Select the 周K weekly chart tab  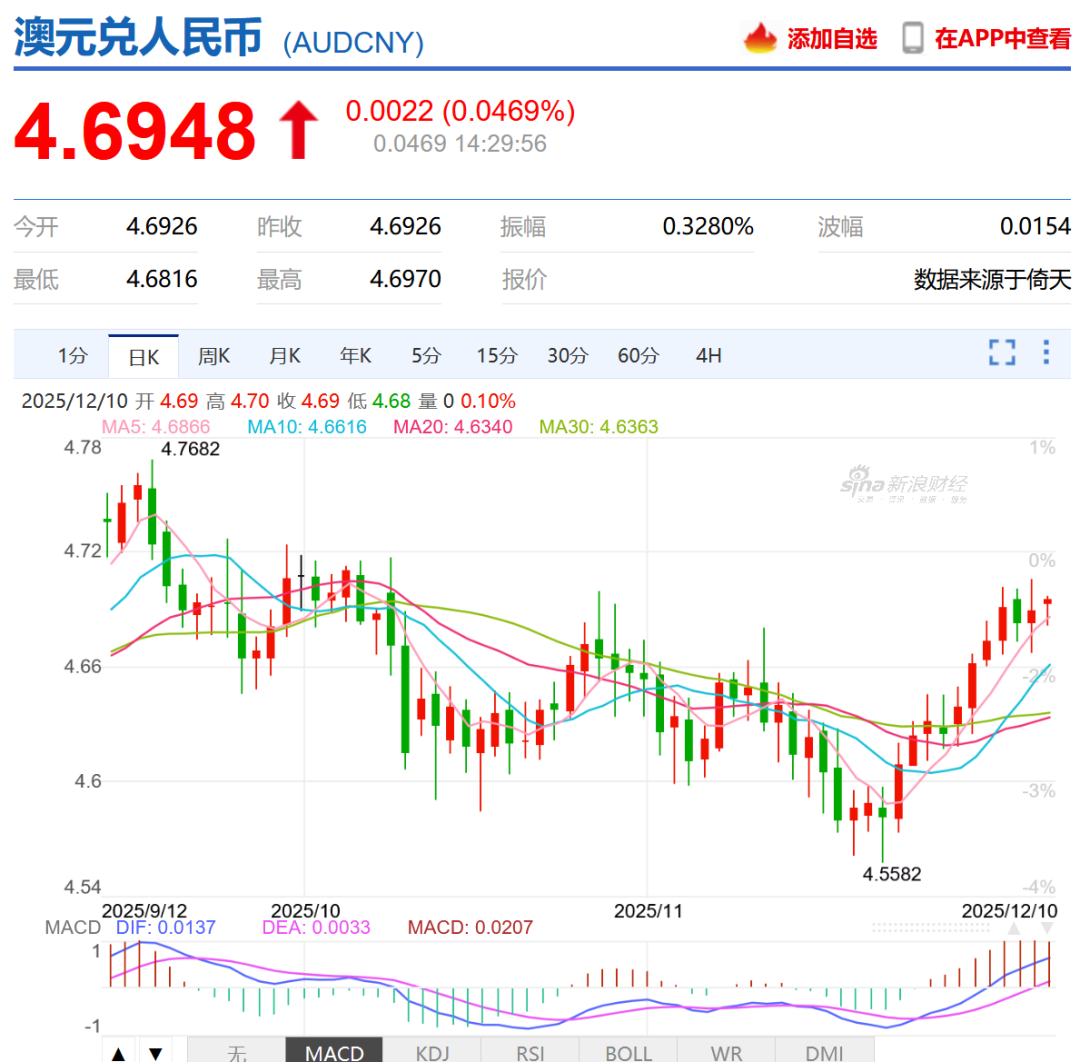[x=214, y=356]
